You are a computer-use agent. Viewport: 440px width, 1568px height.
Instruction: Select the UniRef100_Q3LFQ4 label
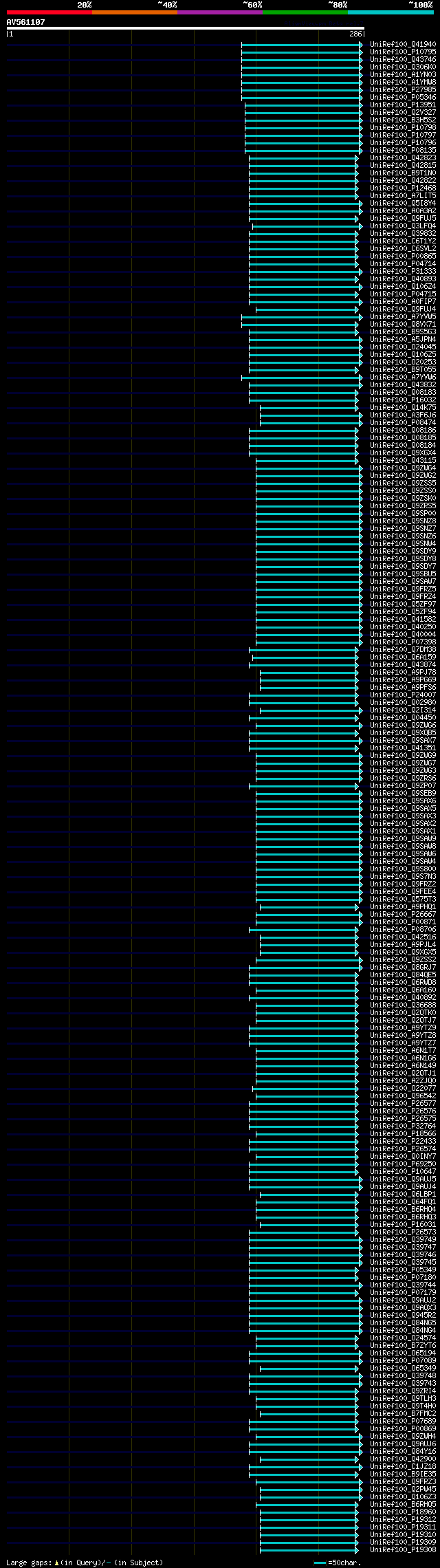click(x=403, y=226)
